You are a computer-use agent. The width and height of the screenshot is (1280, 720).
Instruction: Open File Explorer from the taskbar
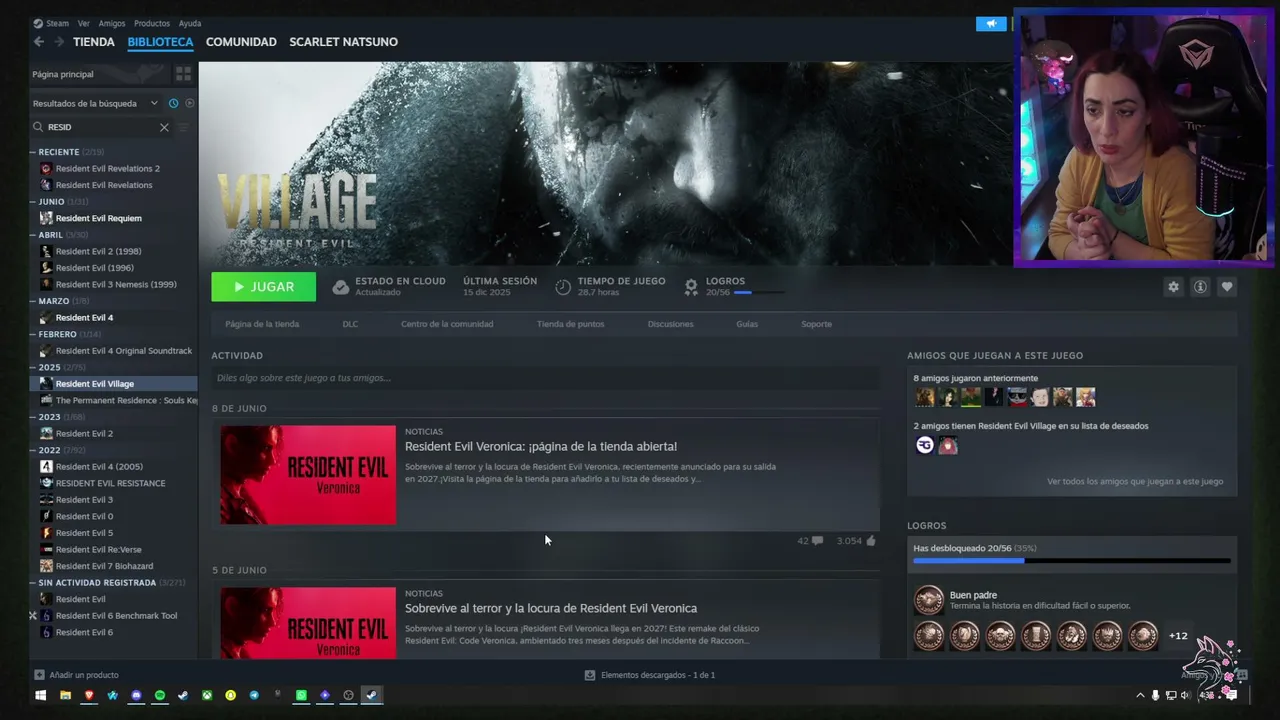[x=65, y=695]
